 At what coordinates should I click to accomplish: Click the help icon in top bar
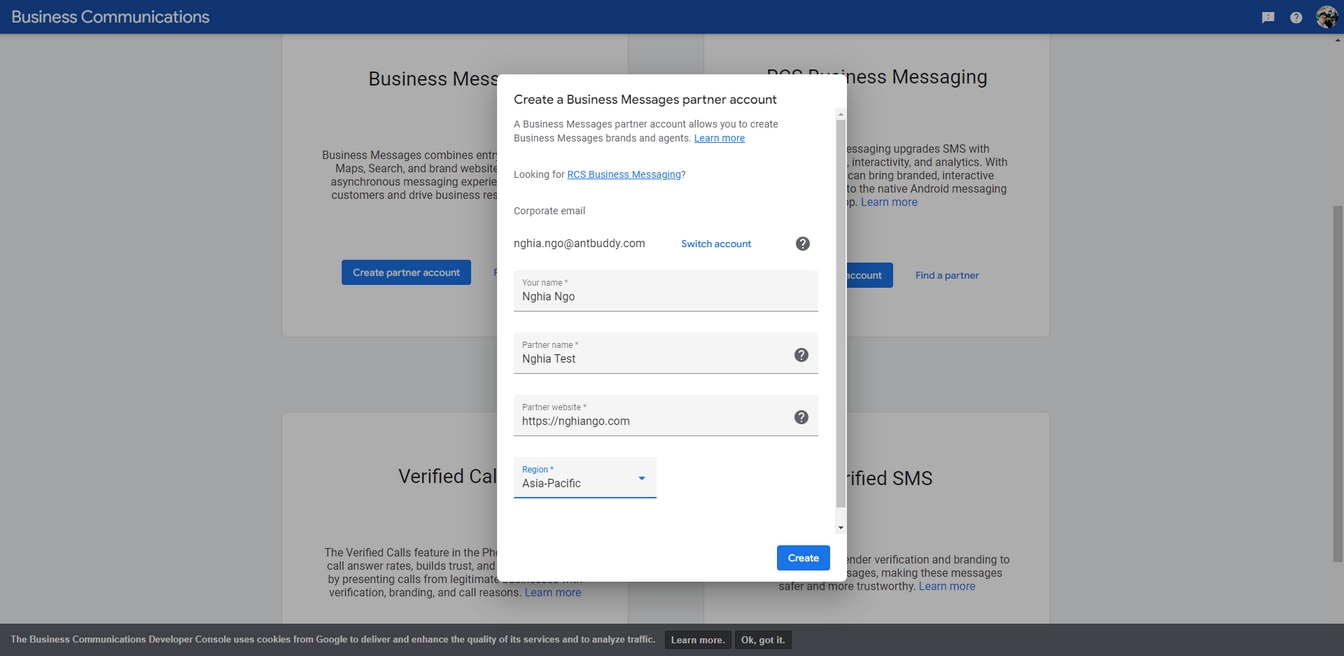1296,17
